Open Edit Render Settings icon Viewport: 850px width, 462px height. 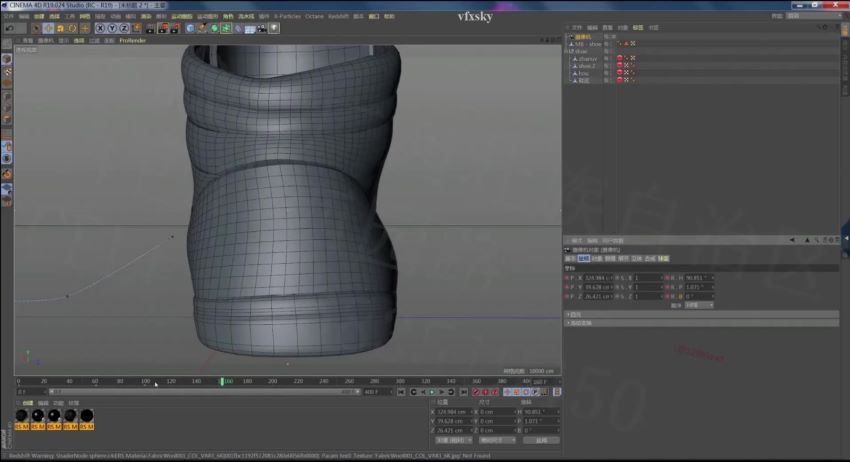pos(175,28)
